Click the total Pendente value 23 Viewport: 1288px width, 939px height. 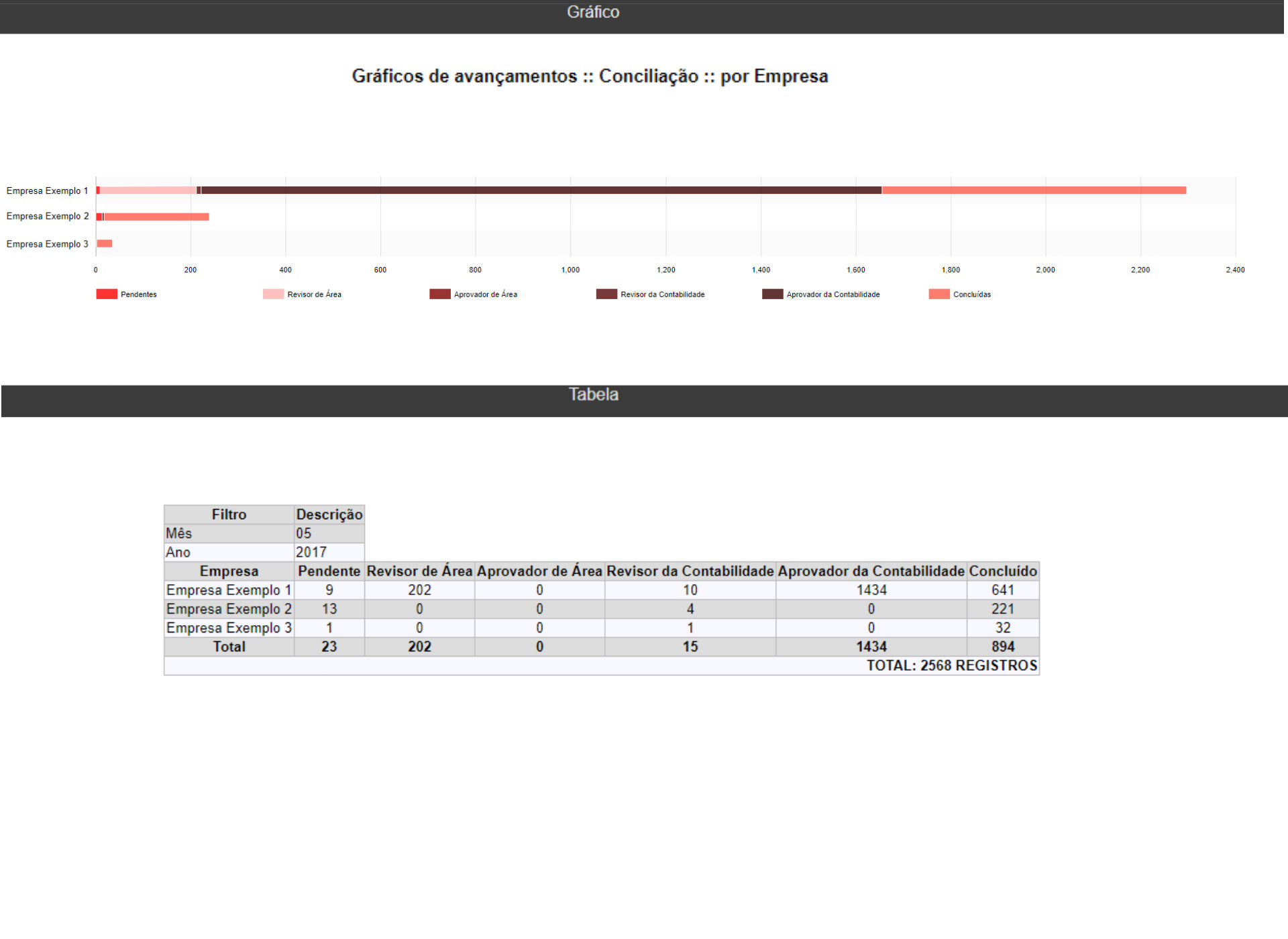329,647
